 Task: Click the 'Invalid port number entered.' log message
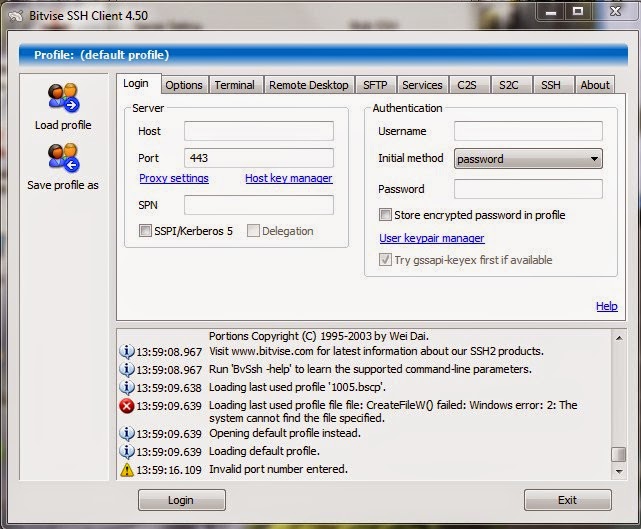[278, 469]
